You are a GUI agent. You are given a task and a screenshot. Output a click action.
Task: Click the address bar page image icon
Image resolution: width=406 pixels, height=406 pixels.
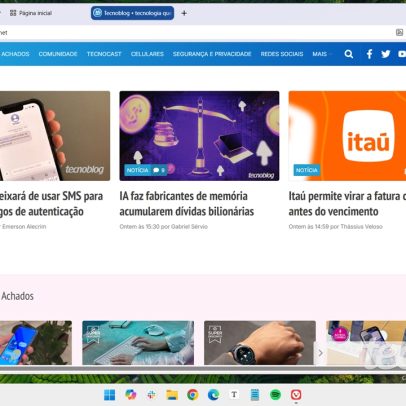(399, 32)
